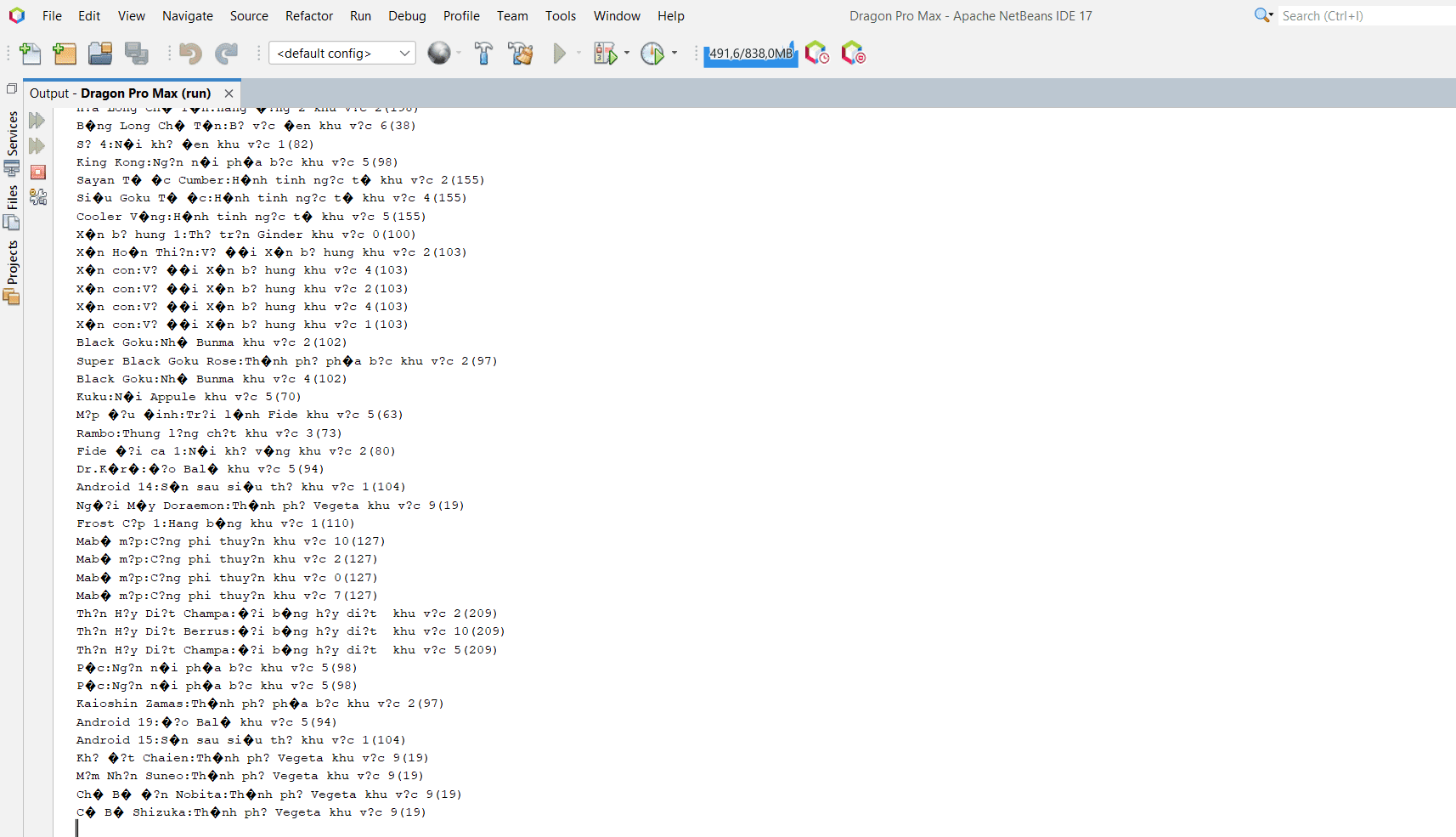
Task: Open the Window menu
Action: pos(617,15)
